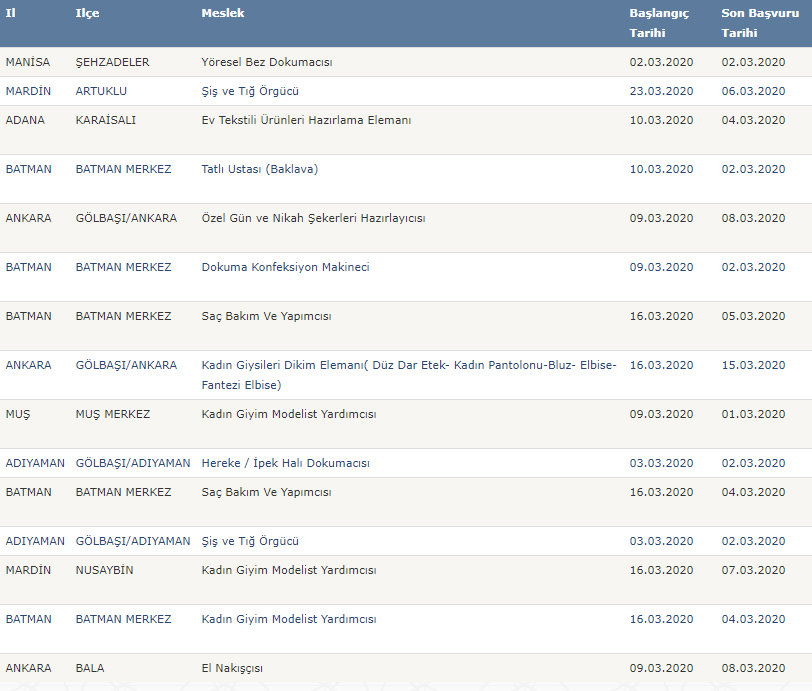
Task: Select the Tatlı Ustası (Baklava) row
Action: (x=259, y=169)
